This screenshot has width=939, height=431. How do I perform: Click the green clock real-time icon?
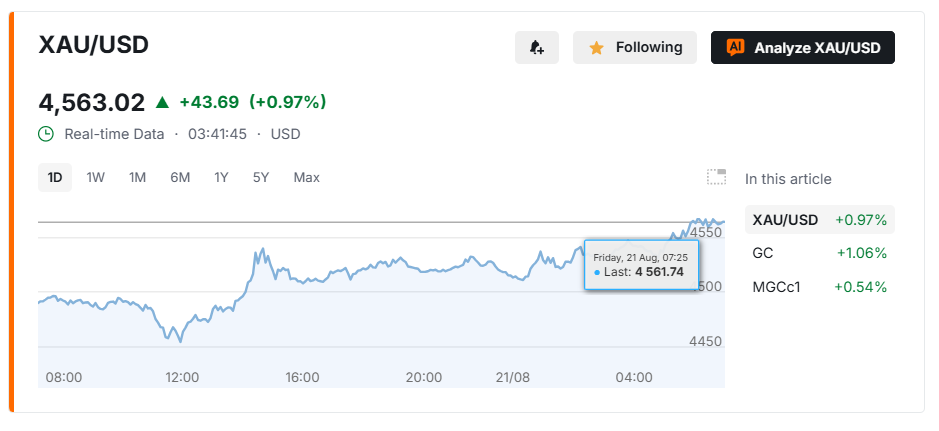(x=46, y=133)
